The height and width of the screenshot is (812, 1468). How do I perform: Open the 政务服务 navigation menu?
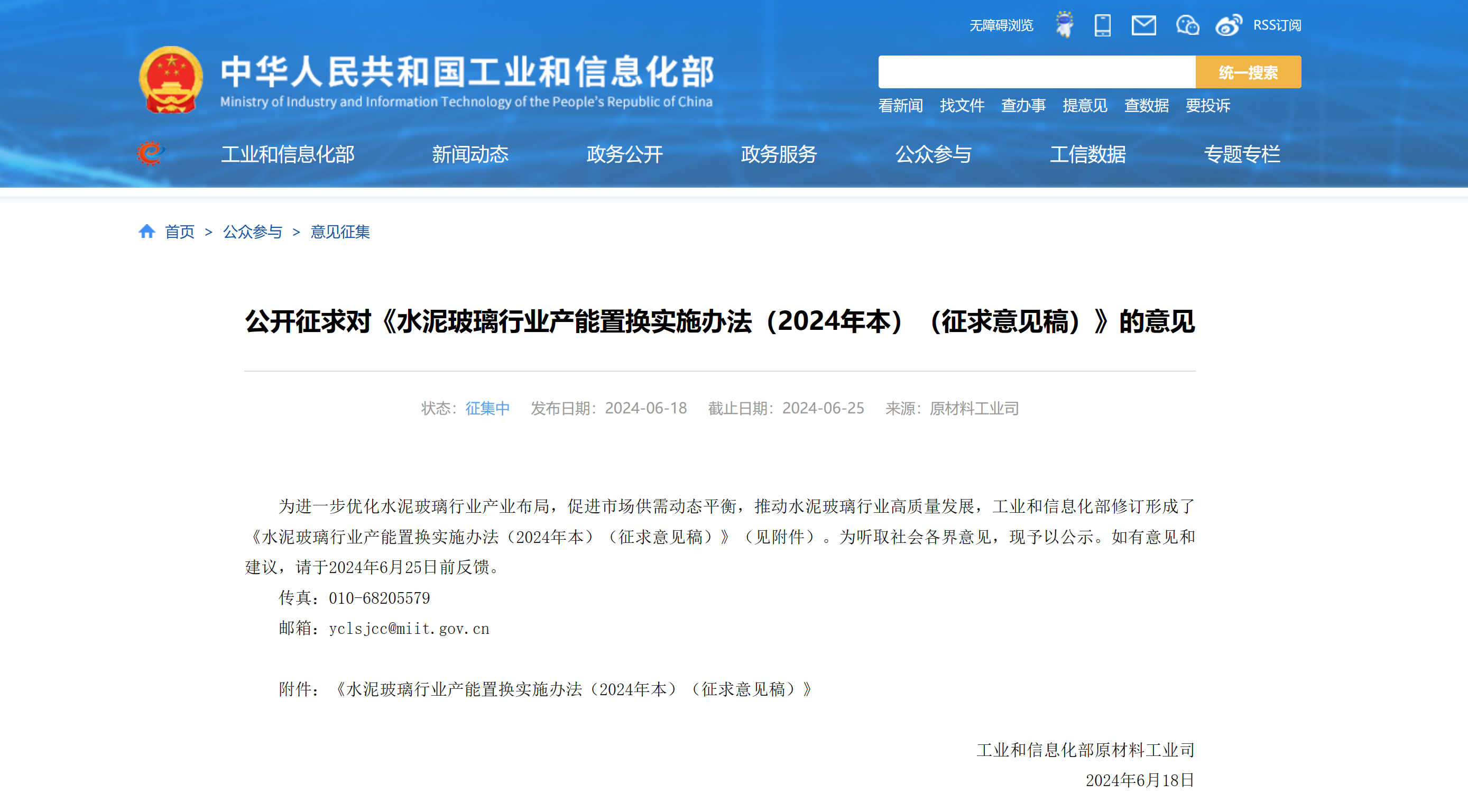pyautogui.click(x=779, y=154)
